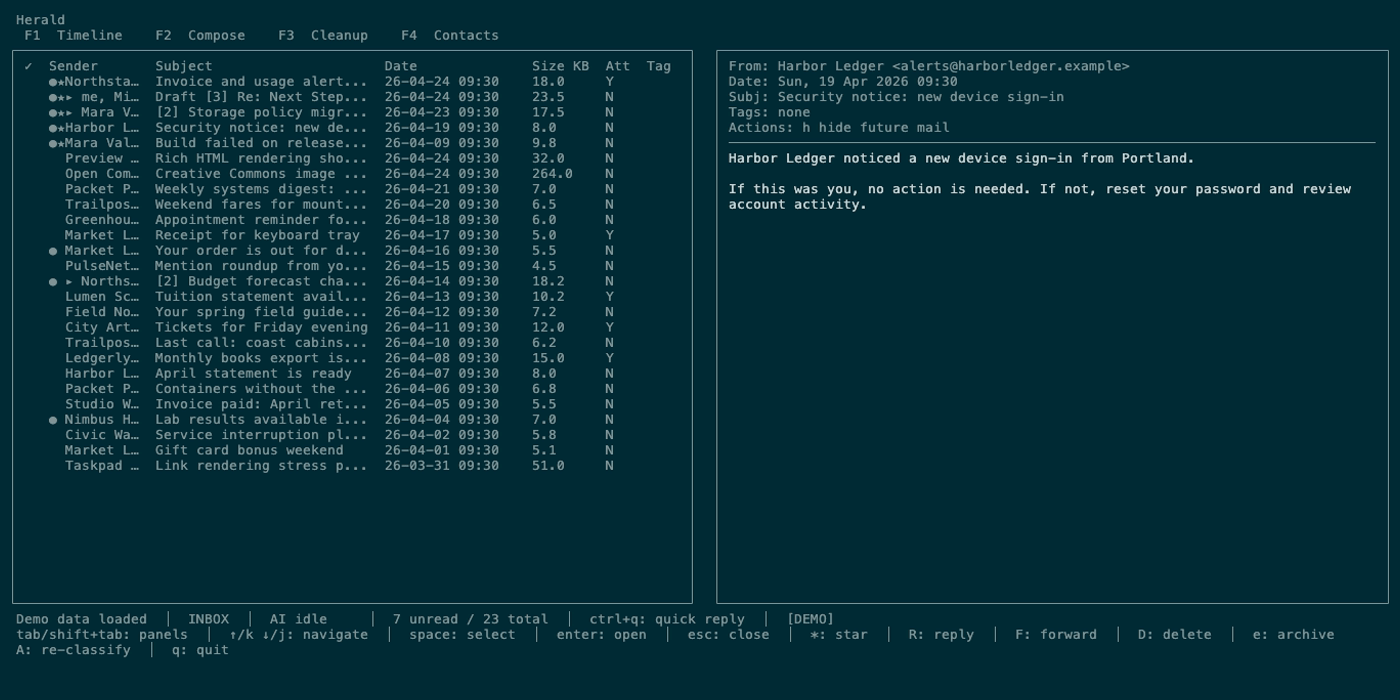Expand thread arrow on Draft [3] Re: Next Step row
The height and width of the screenshot is (700, 1400).
tap(69, 97)
